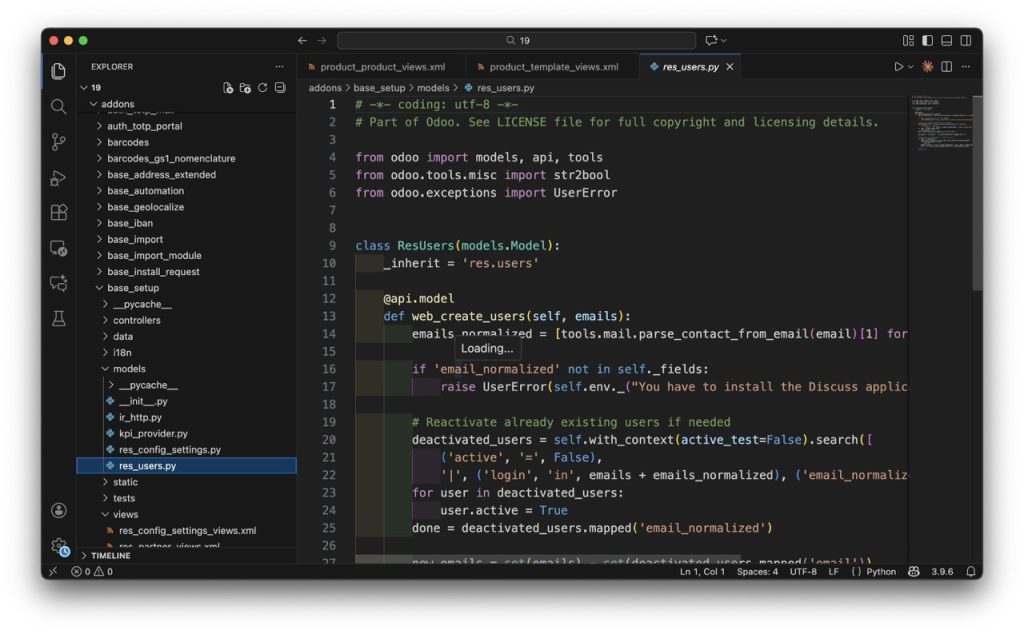Toggle the primary sidebar layout button
1024x634 pixels.
click(927, 40)
